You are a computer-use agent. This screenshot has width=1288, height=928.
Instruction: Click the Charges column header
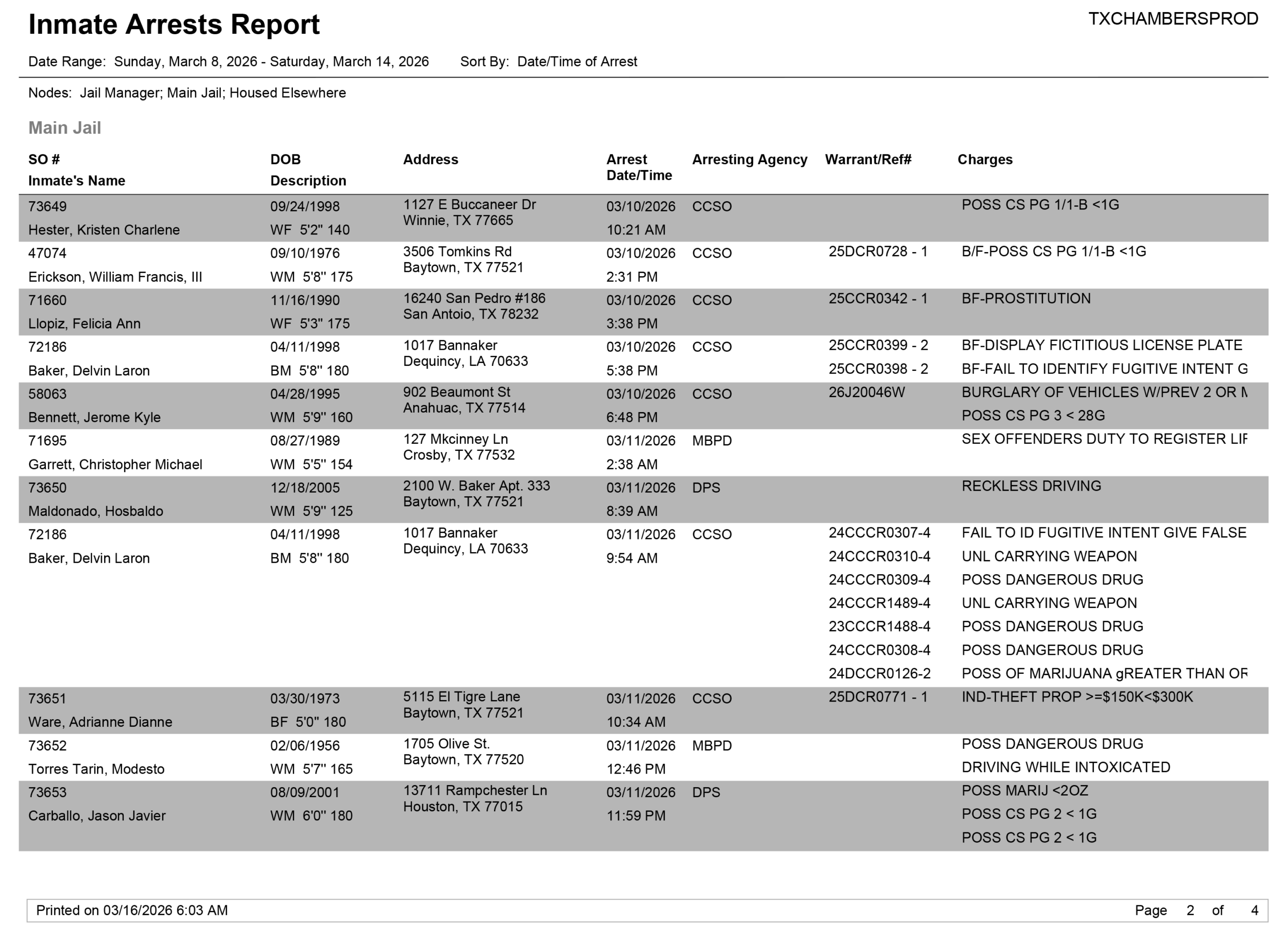(985, 160)
